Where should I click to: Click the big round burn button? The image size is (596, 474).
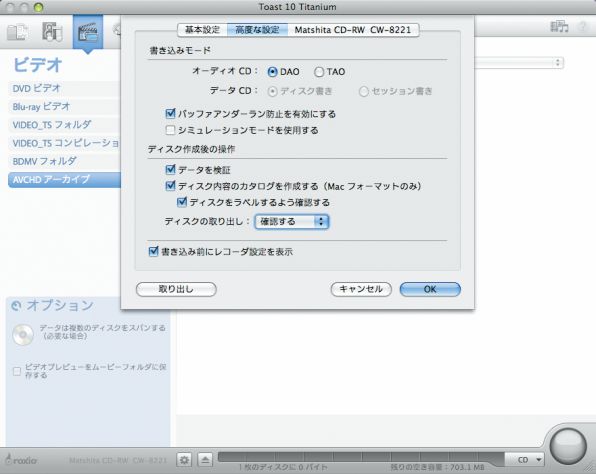click(568, 446)
